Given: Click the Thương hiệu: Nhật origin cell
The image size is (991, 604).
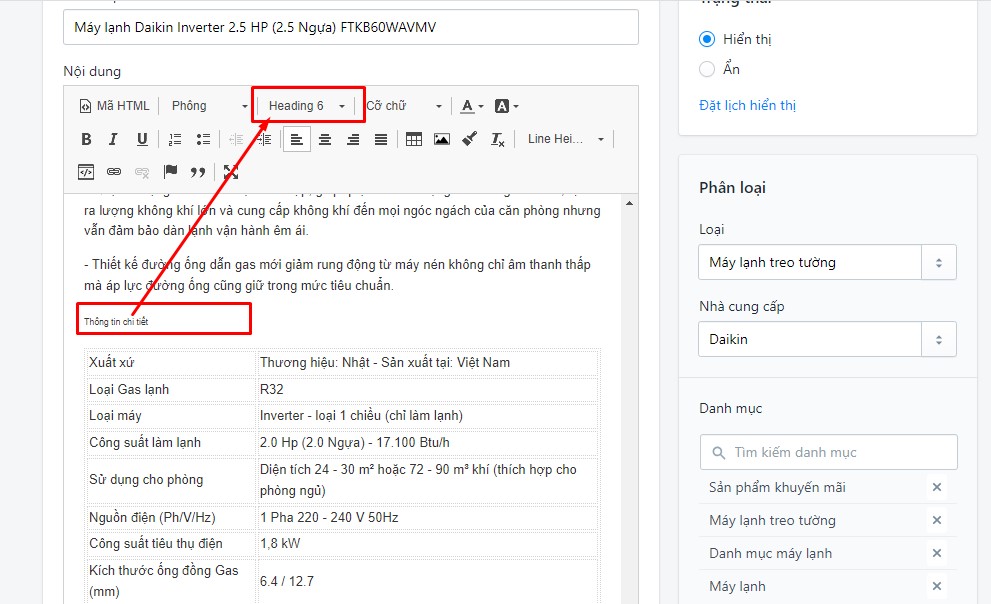Looking at the screenshot, I should [427, 363].
